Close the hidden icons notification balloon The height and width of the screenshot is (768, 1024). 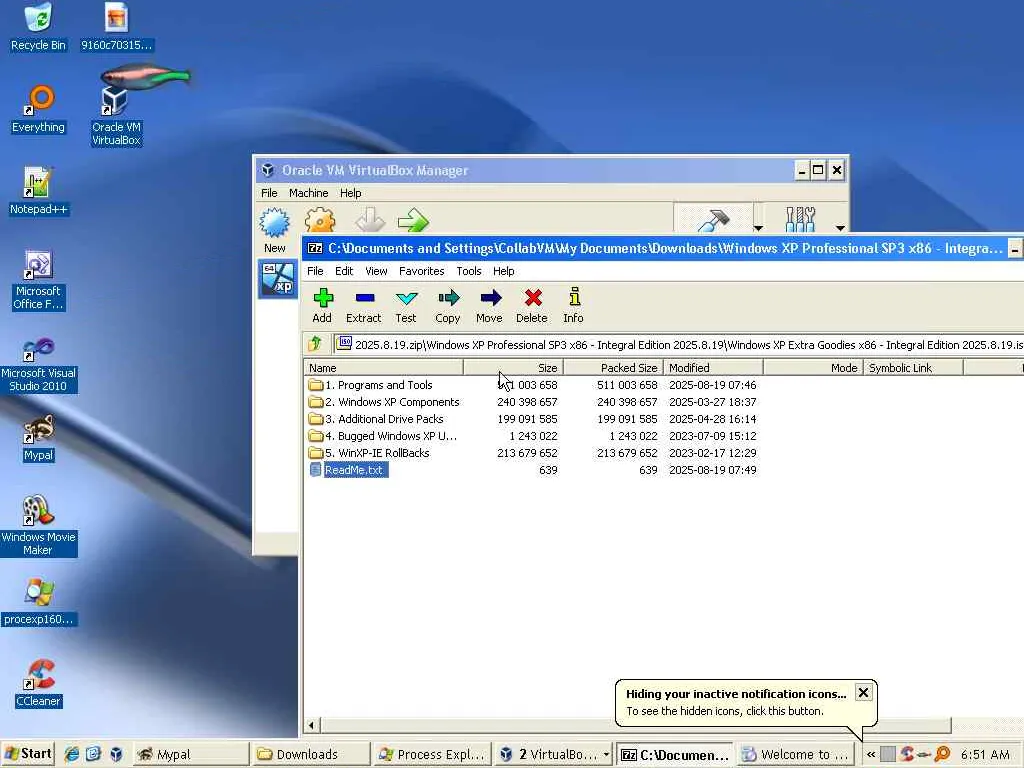863,693
